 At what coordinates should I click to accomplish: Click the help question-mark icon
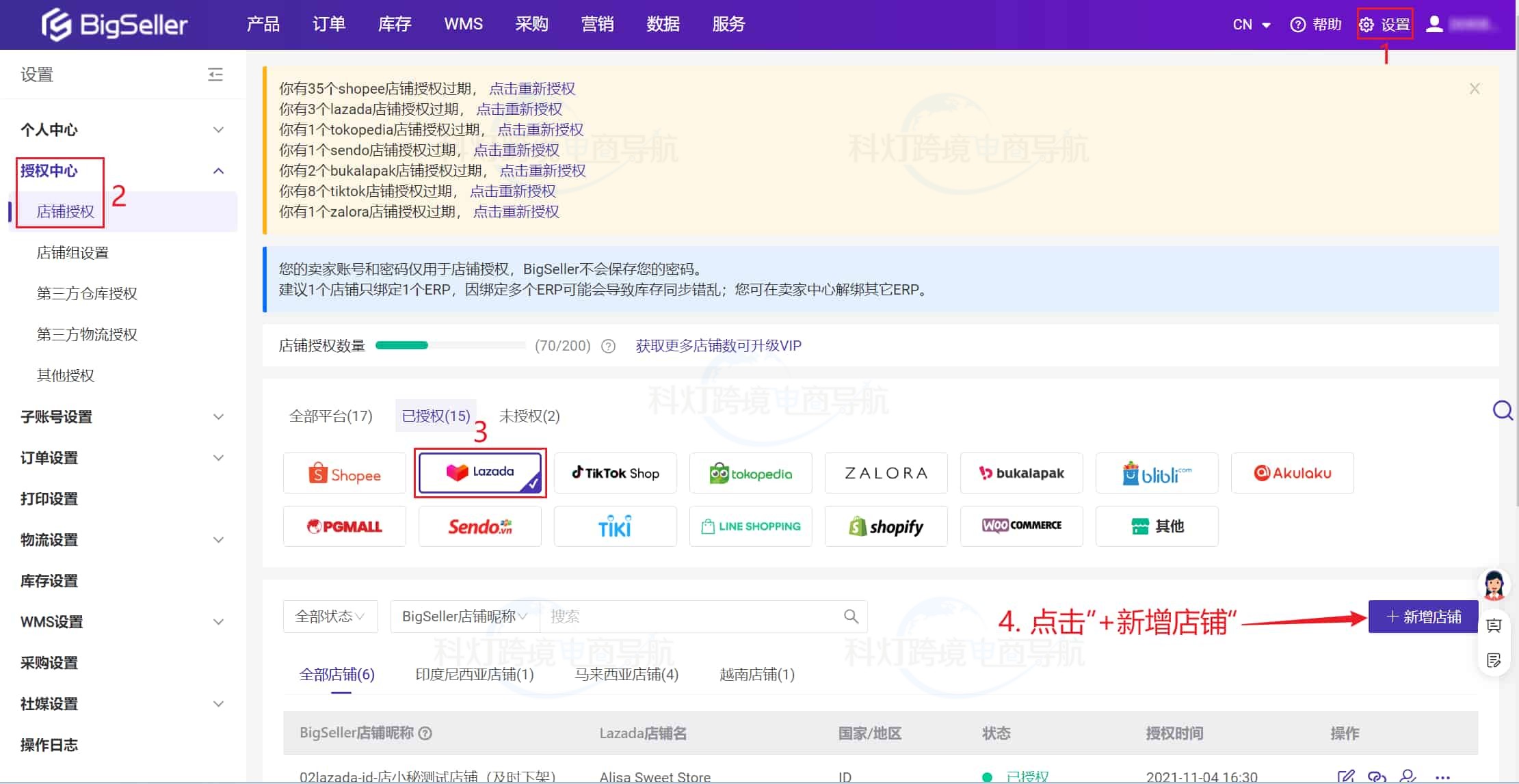coord(1297,25)
